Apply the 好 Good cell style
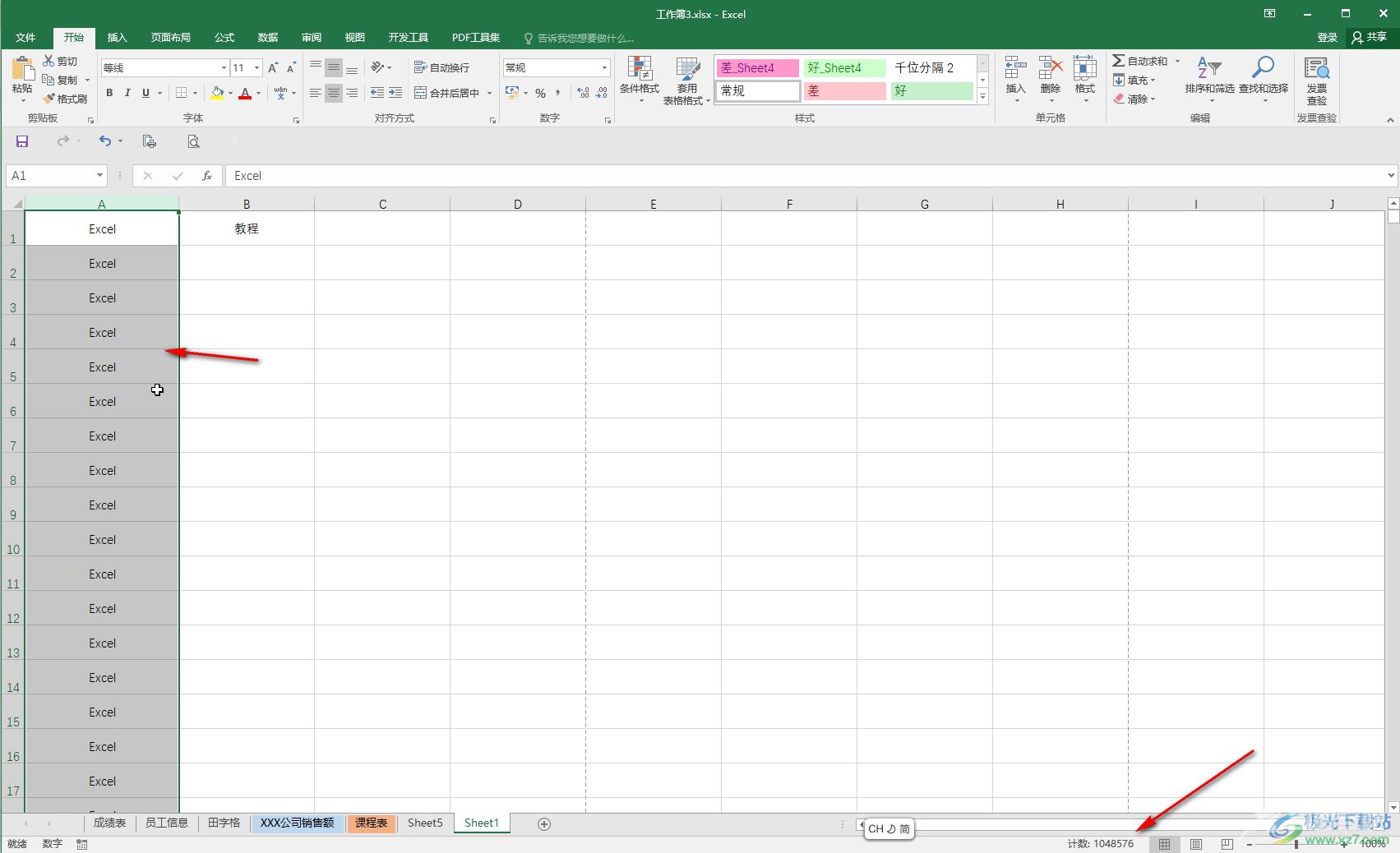This screenshot has width=1400, height=853. point(931,91)
